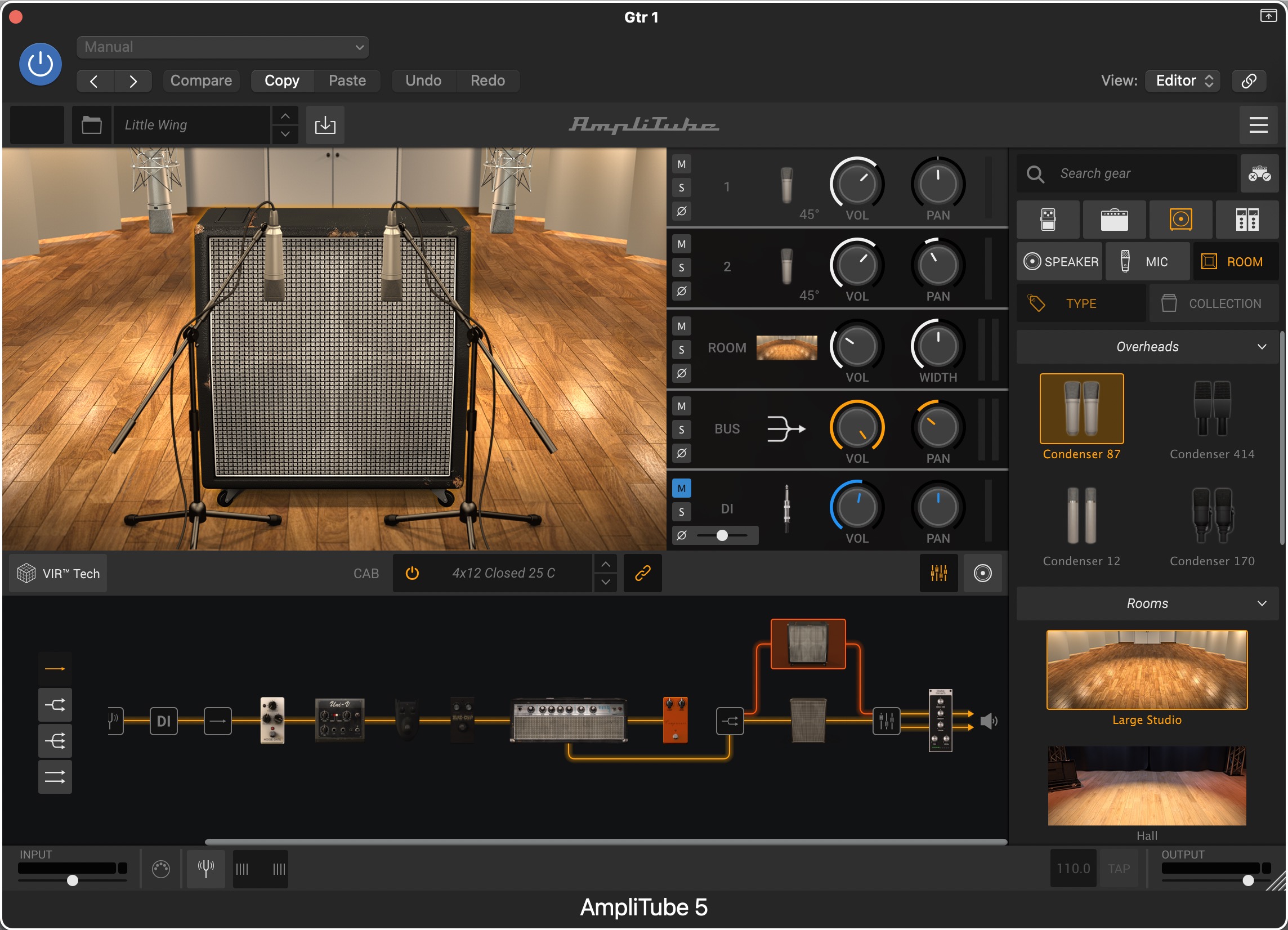Collapse the Overheads section
1288x930 pixels.
[1147, 347]
